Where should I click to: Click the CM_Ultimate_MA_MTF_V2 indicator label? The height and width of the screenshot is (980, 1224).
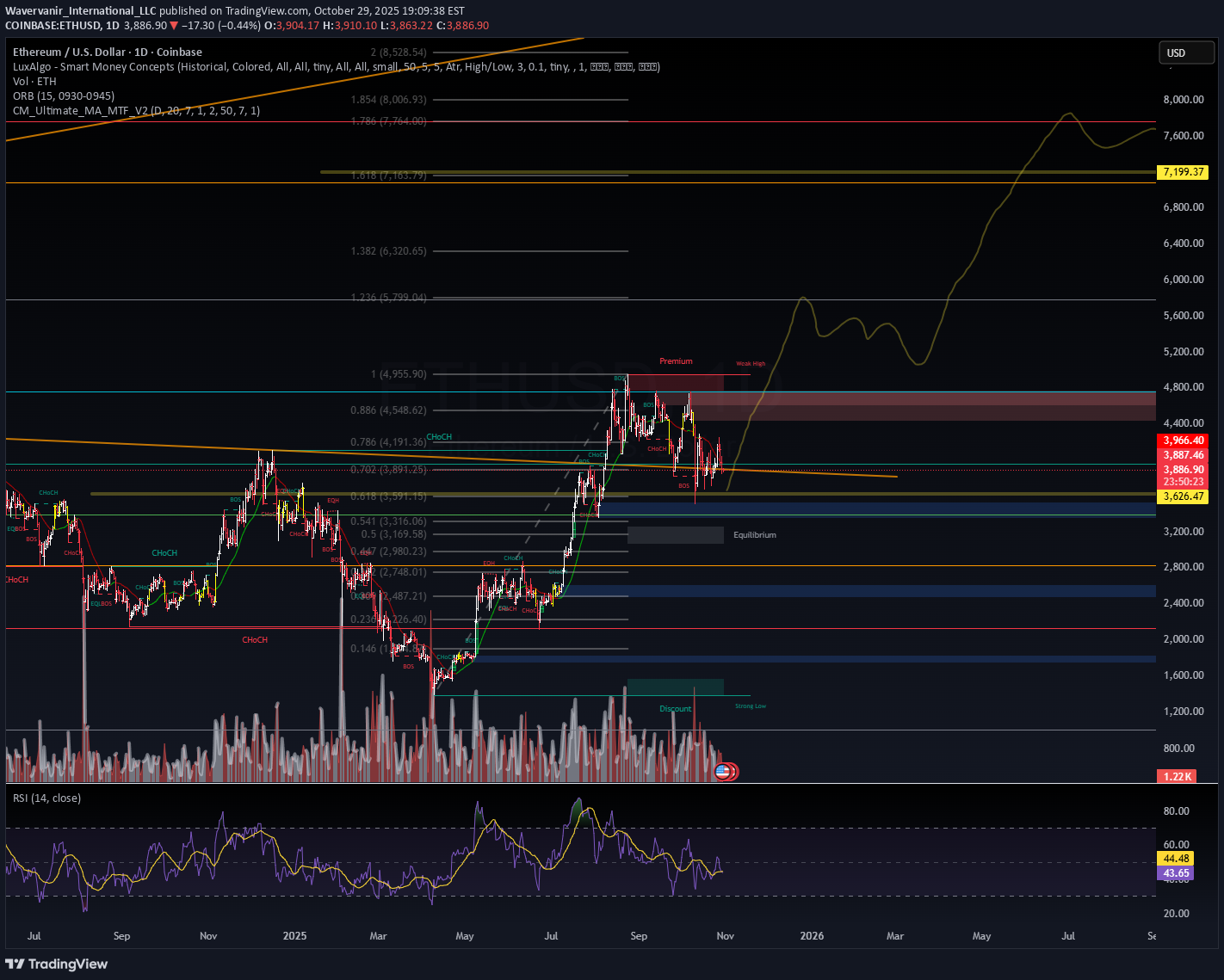(x=136, y=111)
